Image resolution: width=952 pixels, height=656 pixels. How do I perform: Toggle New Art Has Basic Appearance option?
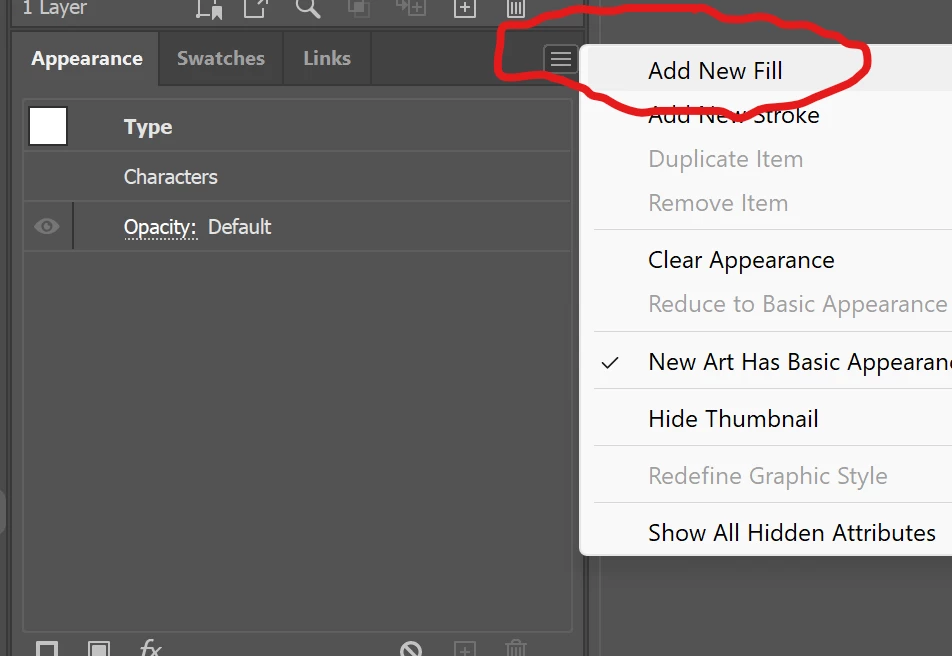(x=772, y=363)
